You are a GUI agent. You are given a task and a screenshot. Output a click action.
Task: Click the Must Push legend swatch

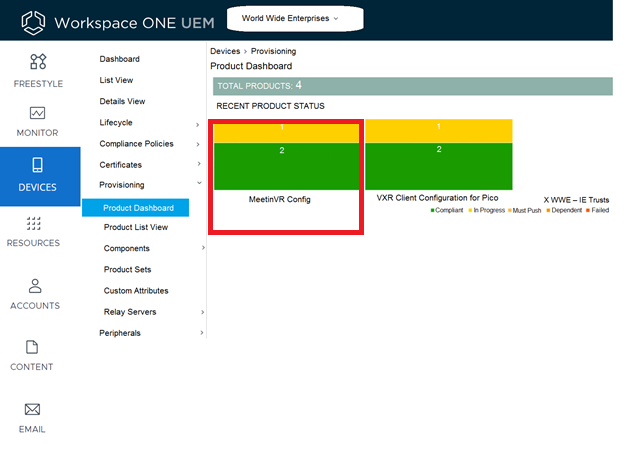point(510,210)
